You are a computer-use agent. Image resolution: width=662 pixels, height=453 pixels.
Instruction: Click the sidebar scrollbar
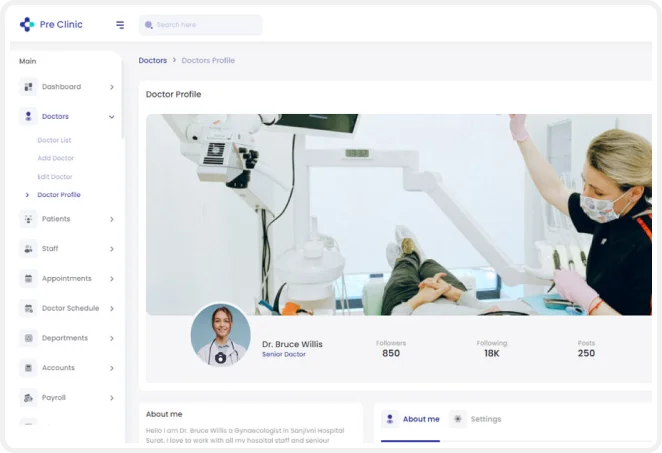pos(123,99)
